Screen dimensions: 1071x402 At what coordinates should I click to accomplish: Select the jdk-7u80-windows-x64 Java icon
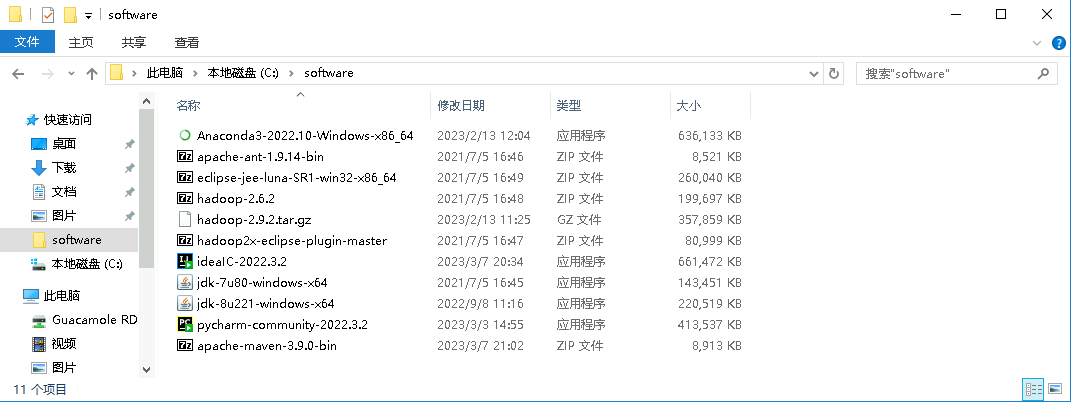click(184, 283)
